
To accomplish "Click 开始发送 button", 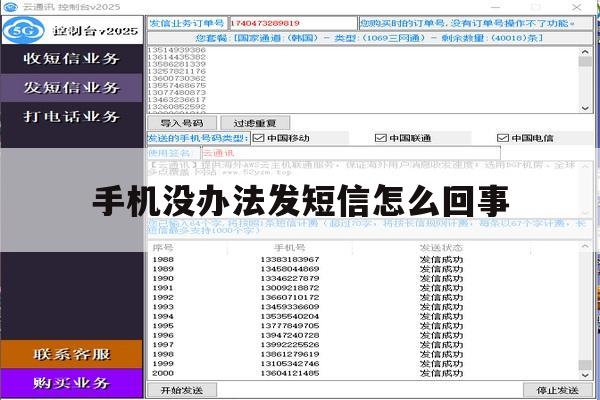I will pyautogui.click(x=182, y=390).
